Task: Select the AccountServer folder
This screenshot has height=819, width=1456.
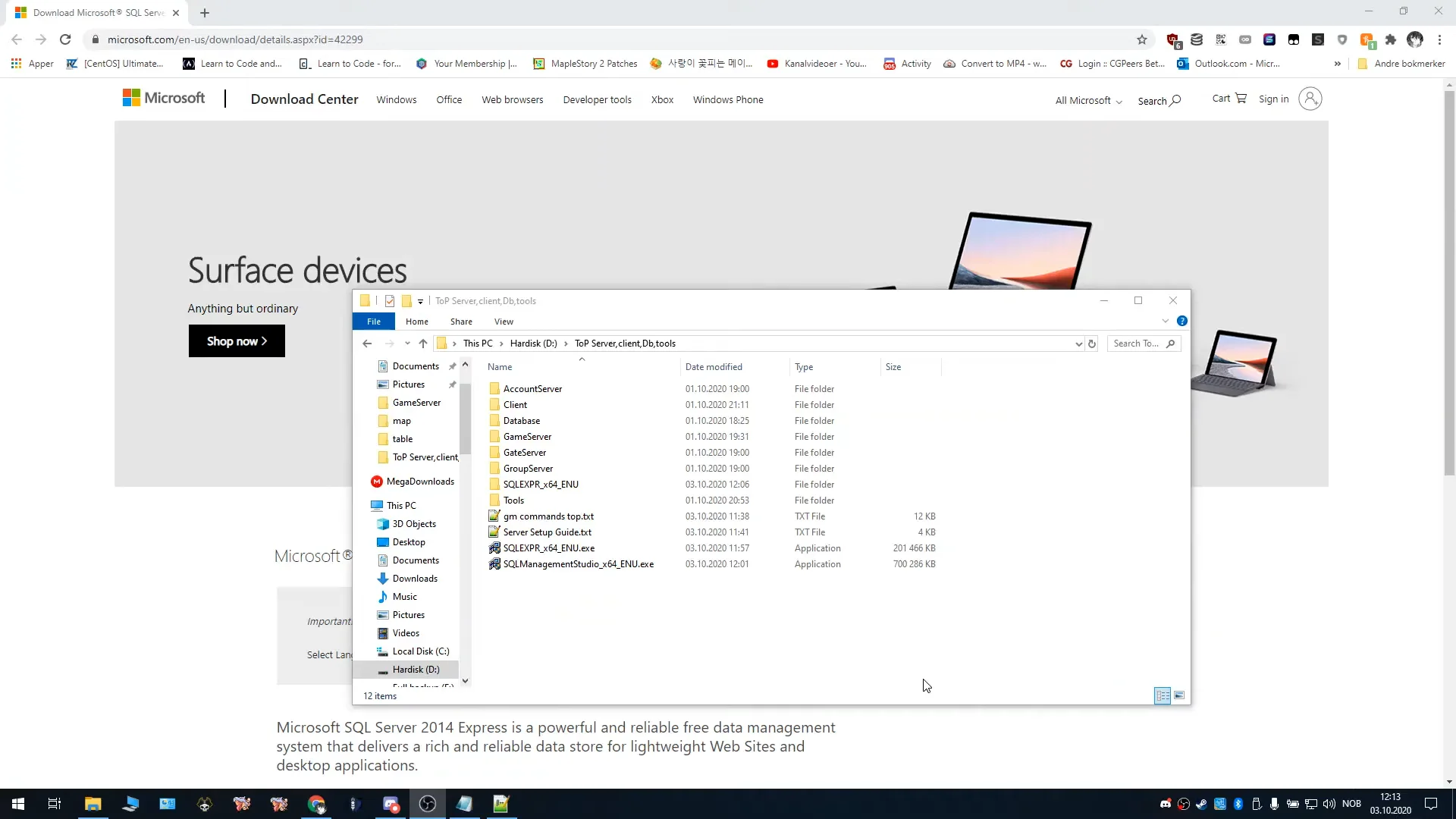Action: [532, 389]
